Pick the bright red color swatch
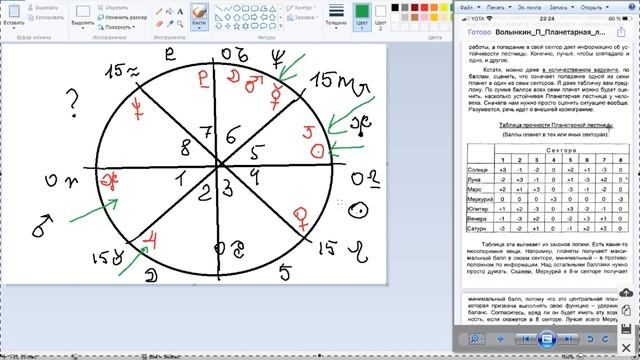Screen dimensions: 640x360 424,8
